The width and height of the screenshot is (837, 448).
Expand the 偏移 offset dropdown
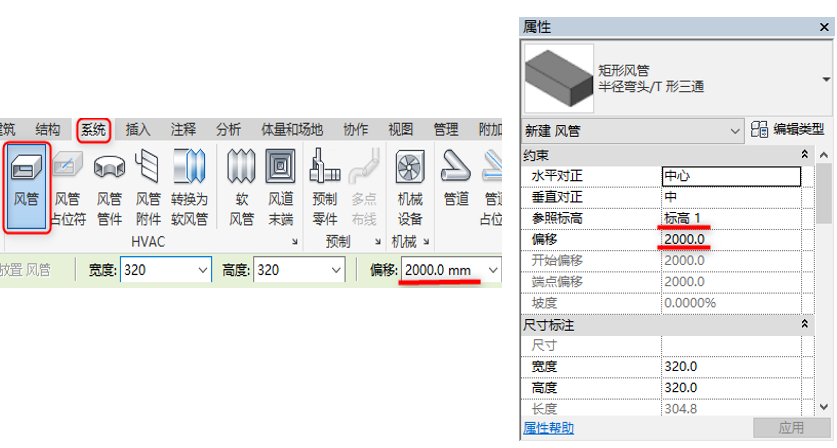[492, 270]
